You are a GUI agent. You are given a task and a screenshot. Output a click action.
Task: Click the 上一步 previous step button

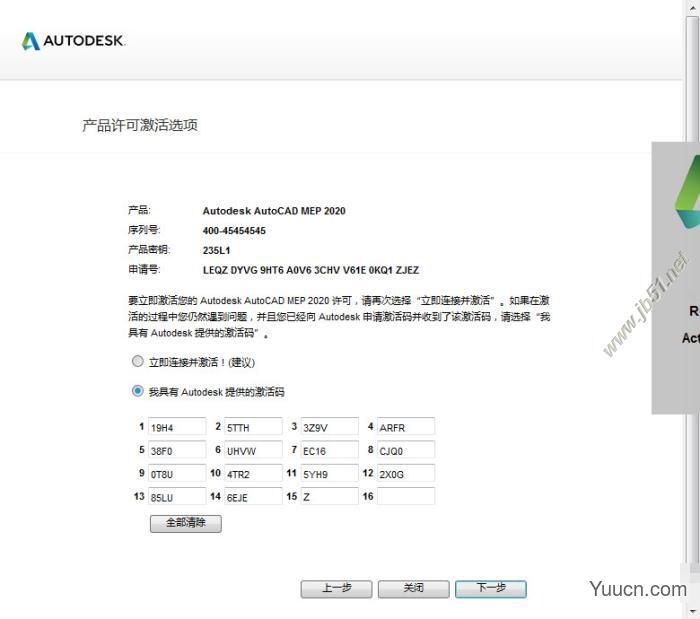coord(337,589)
